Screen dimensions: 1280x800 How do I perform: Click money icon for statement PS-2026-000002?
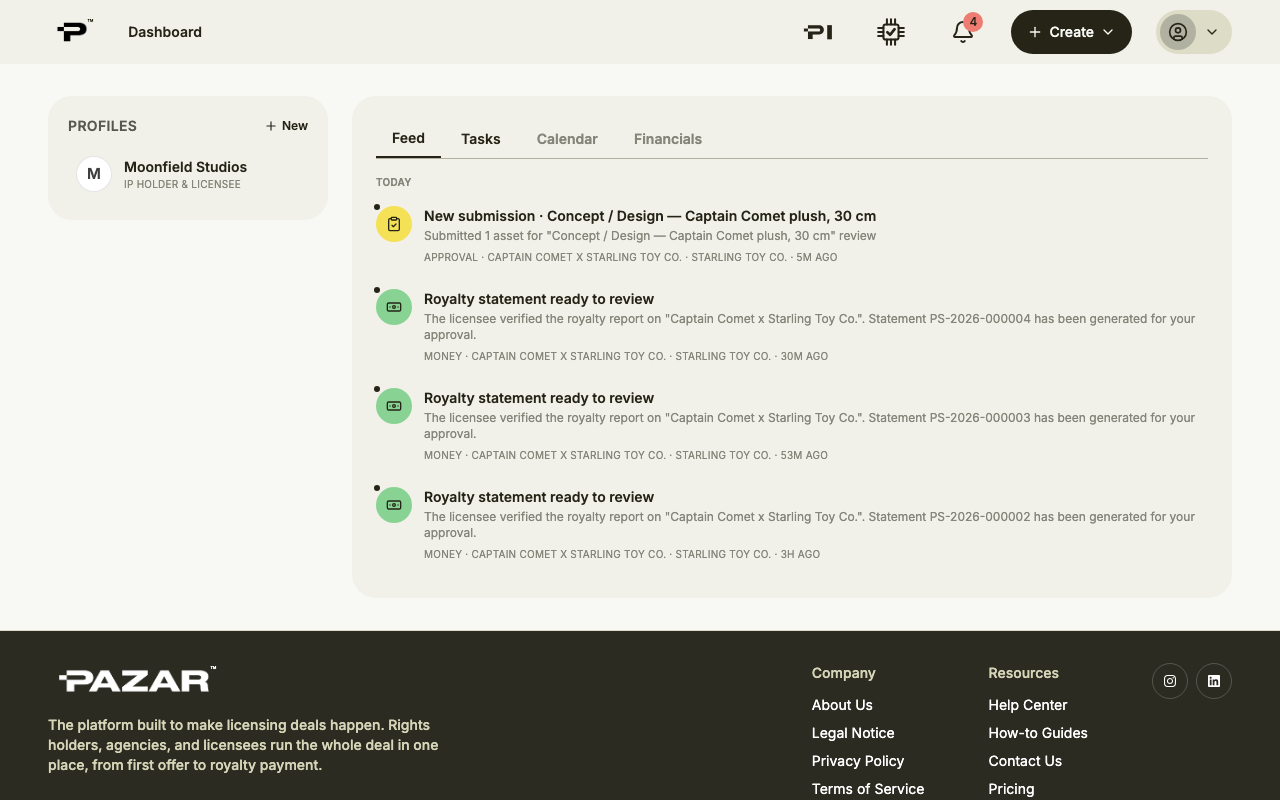click(x=394, y=505)
